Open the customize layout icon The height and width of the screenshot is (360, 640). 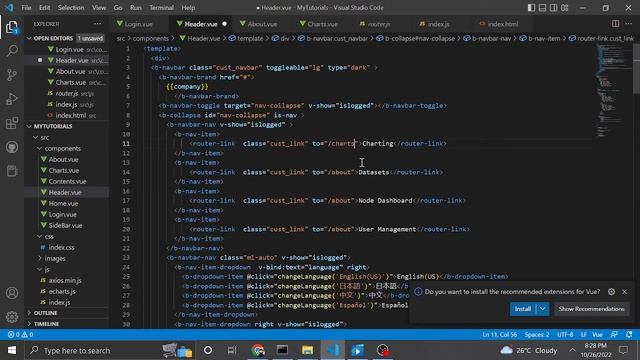click(564, 7)
